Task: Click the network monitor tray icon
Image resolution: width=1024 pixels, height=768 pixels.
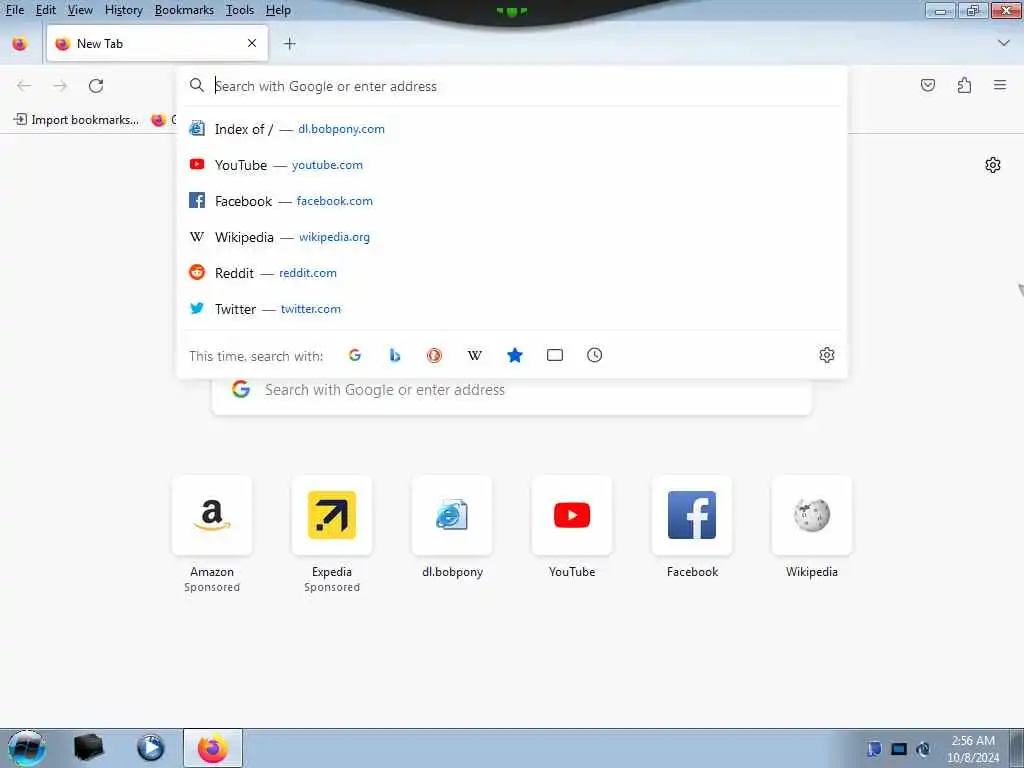Action: pyautogui.click(x=899, y=749)
